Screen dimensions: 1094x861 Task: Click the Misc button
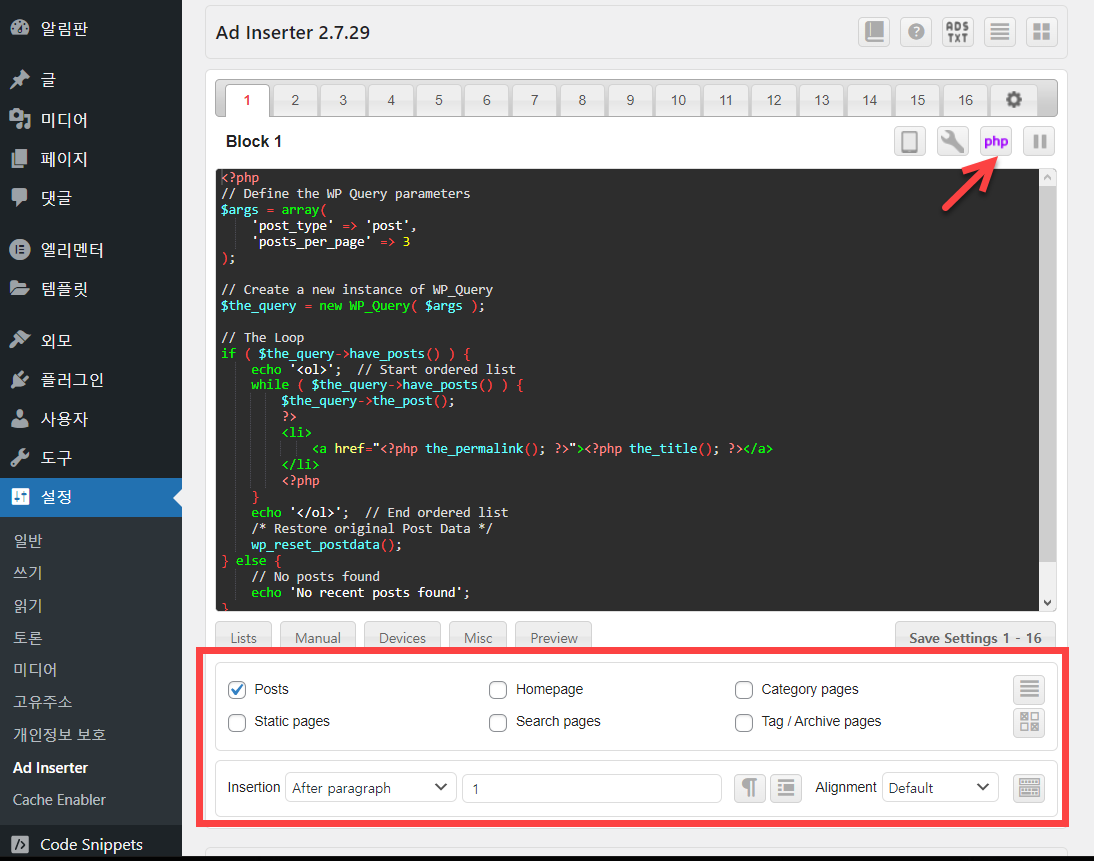pyautogui.click(x=479, y=637)
